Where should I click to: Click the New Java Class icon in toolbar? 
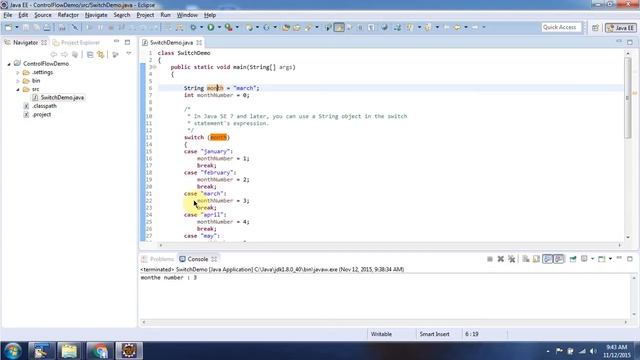266,27
